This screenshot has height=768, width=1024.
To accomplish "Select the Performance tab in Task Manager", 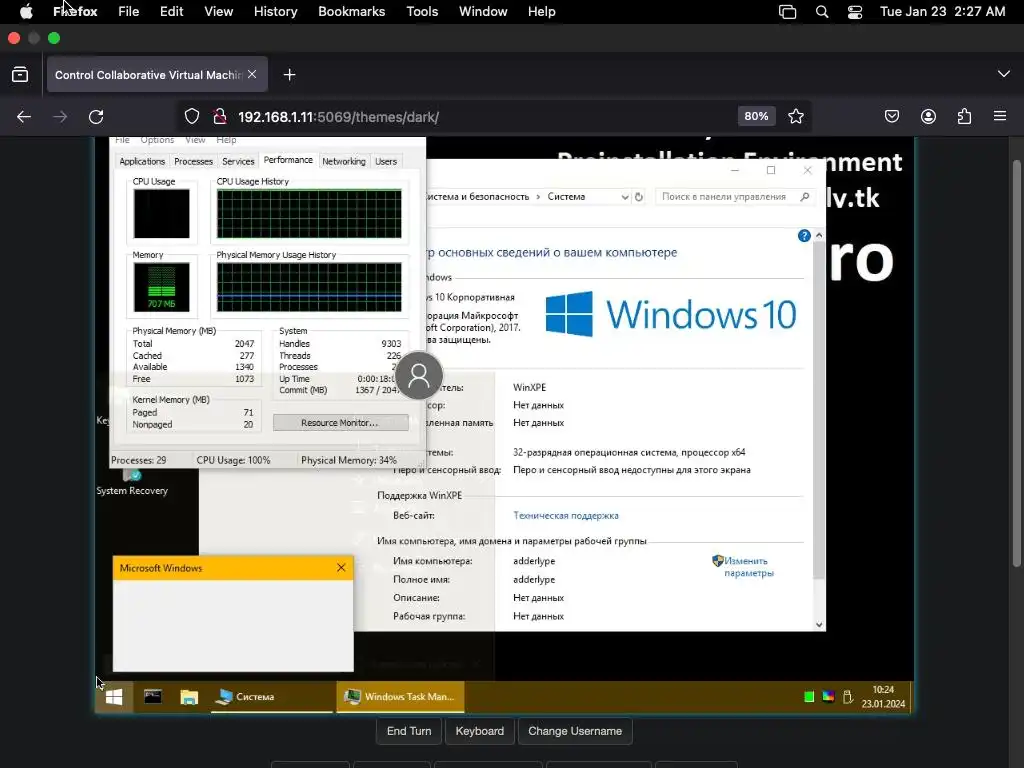I will click(288, 160).
